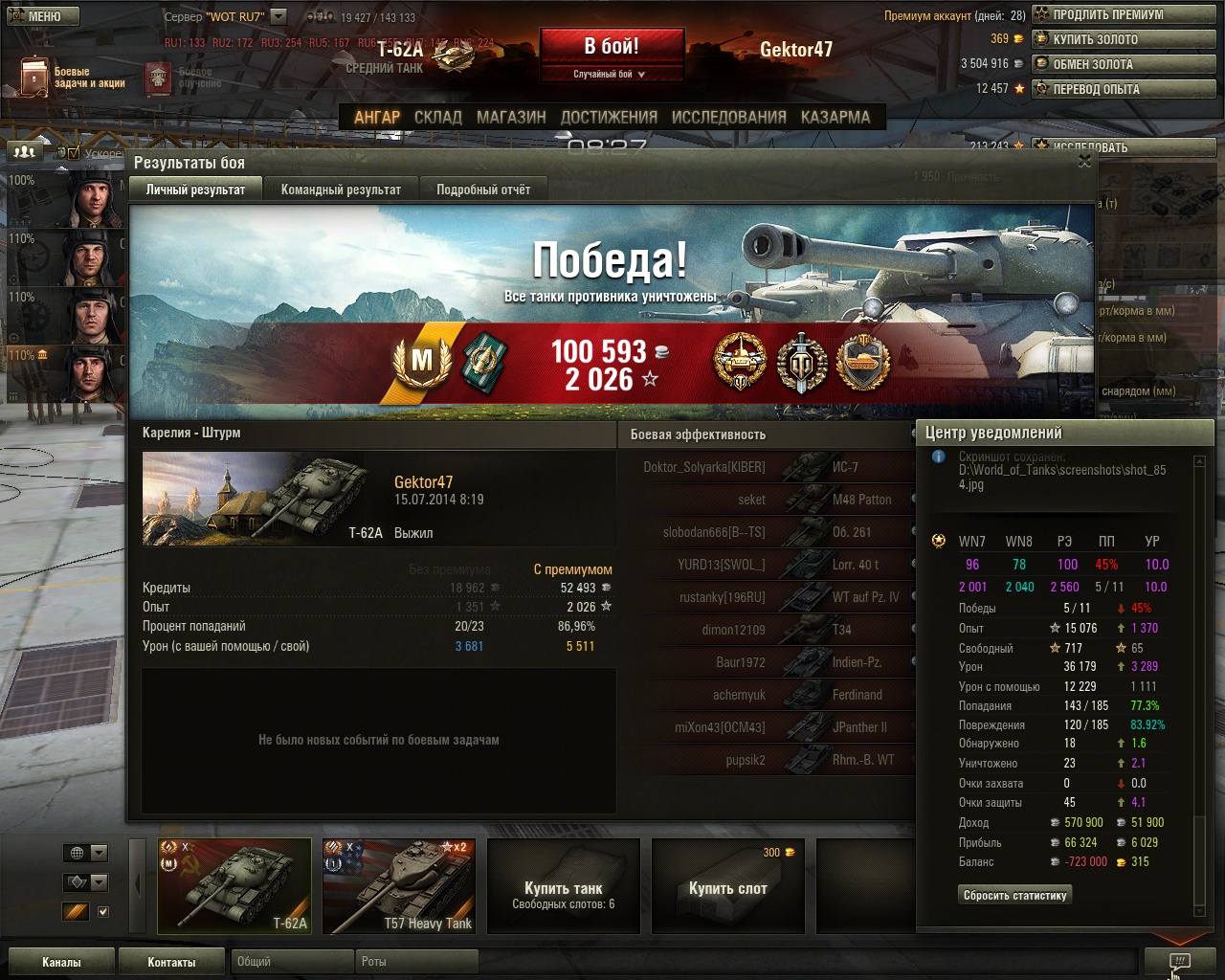This screenshot has height=980, width=1225.
Task: Click the notification center scrollbar
Action: point(1200,686)
